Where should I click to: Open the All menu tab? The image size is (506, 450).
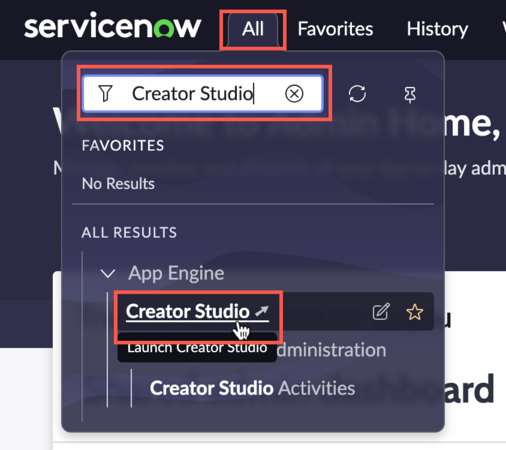pos(253,29)
